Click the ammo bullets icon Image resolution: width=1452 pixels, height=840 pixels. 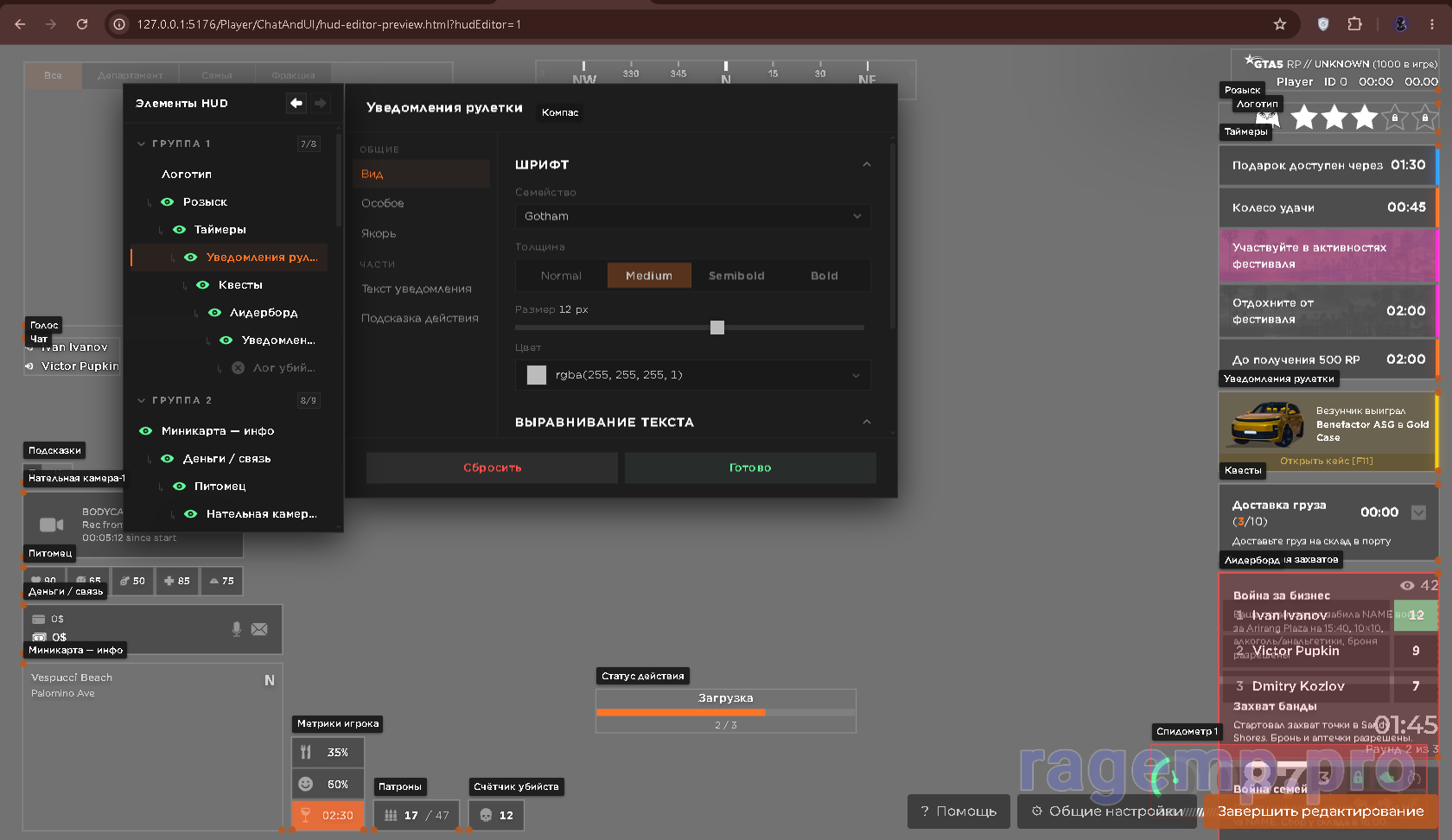391,815
